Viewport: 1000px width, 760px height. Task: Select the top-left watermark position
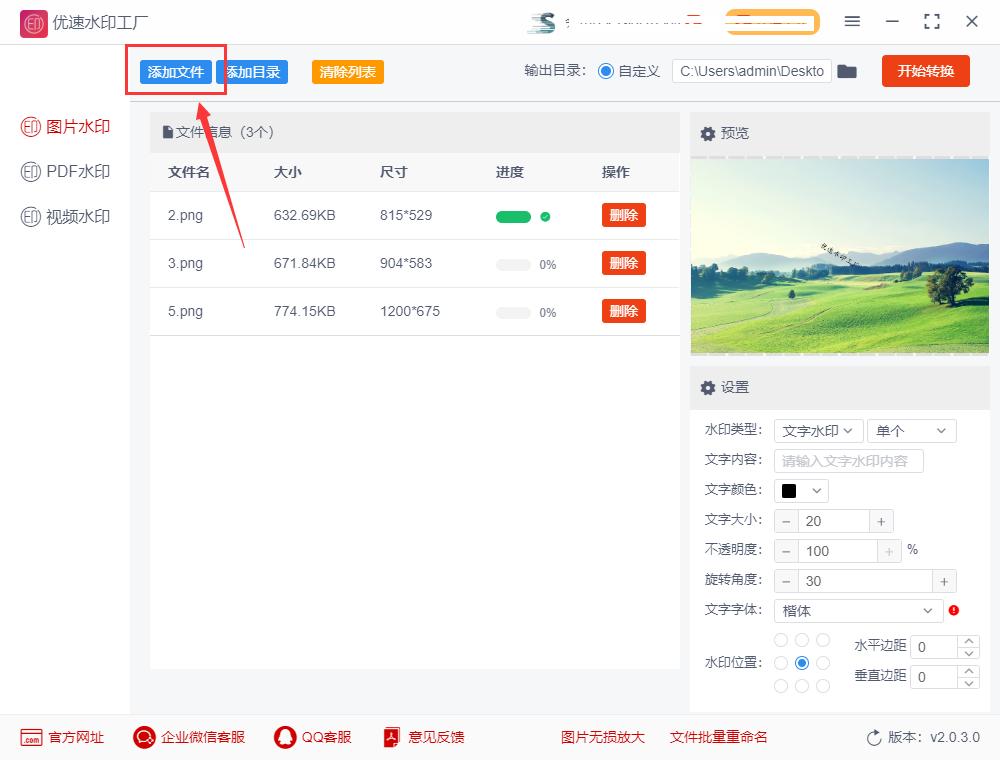(781, 639)
